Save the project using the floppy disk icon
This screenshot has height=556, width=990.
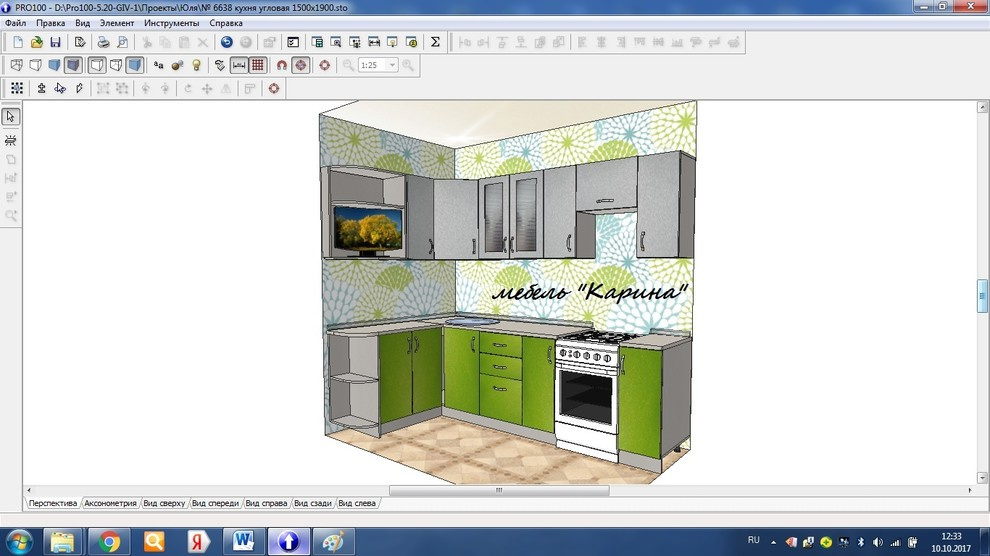[x=55, y=42]
